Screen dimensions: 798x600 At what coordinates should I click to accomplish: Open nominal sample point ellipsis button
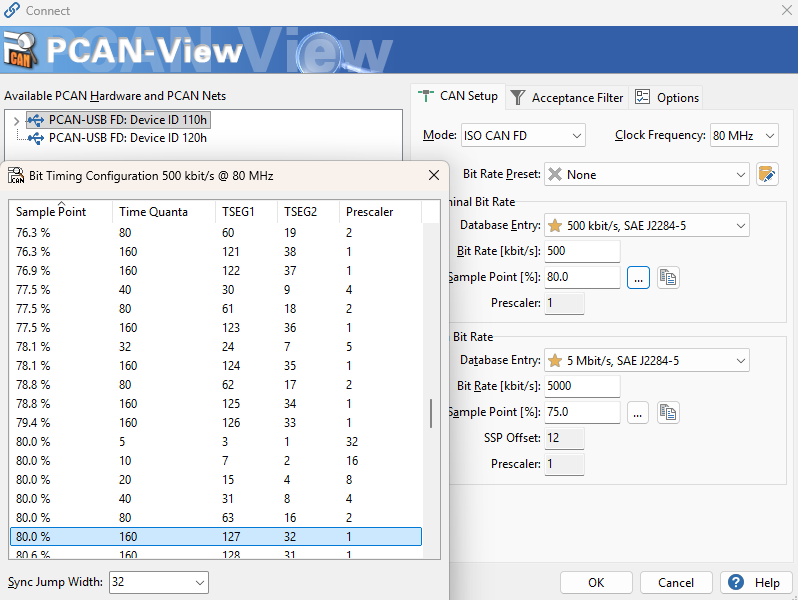tap(638, 277)
